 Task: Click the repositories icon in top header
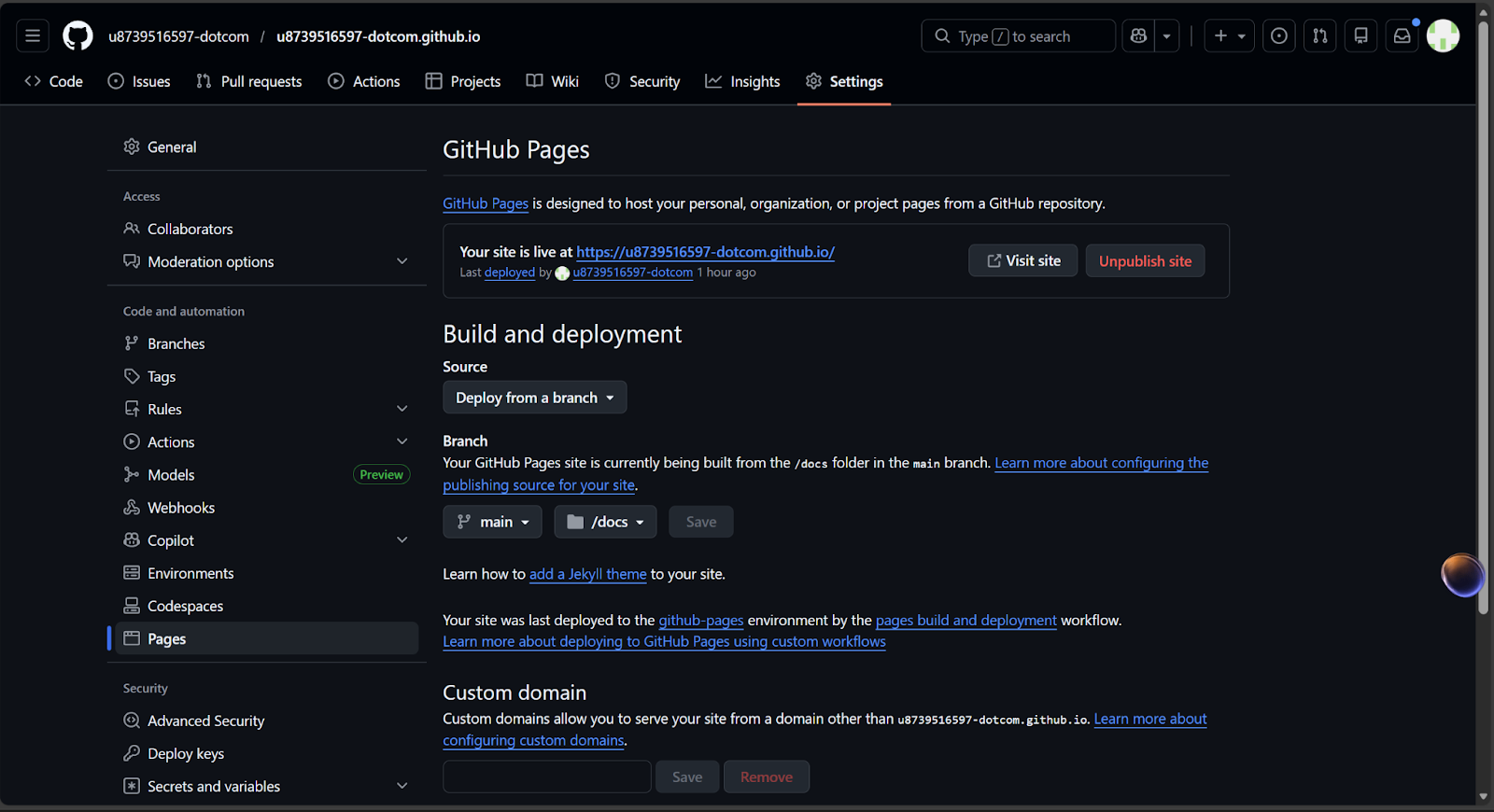(1360, 36)
